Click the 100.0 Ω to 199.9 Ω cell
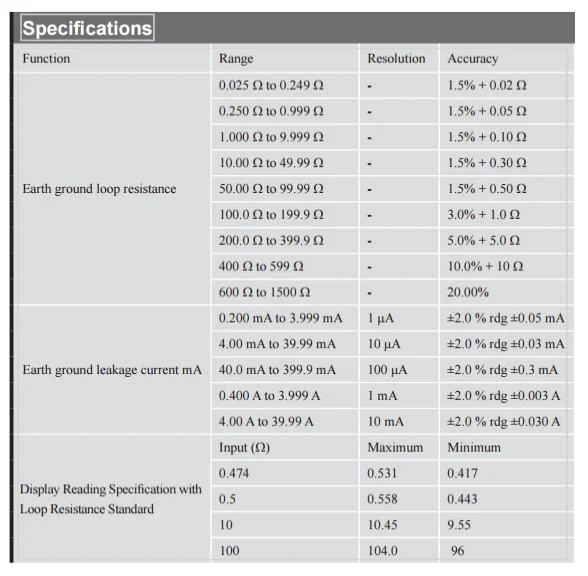 pyautogui.click(x=285, y=215)
